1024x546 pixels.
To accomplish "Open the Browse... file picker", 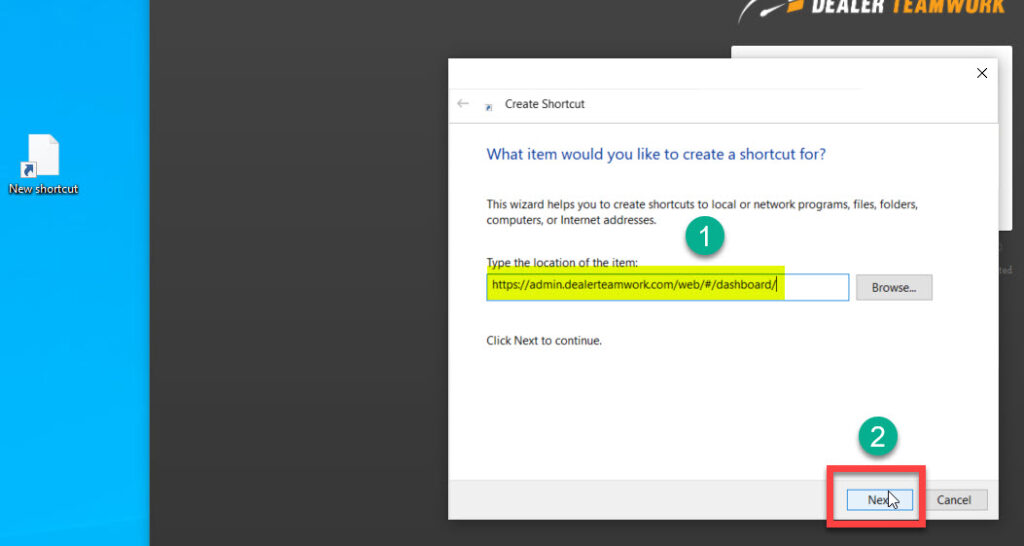I will tap(893, 287).
